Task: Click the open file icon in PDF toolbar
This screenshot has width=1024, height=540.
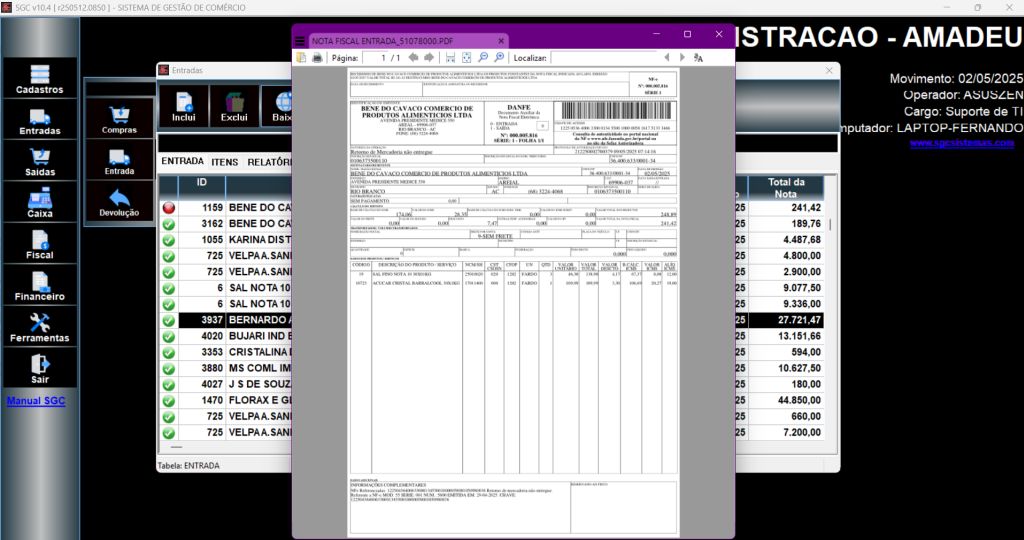Action: (301, 58)
